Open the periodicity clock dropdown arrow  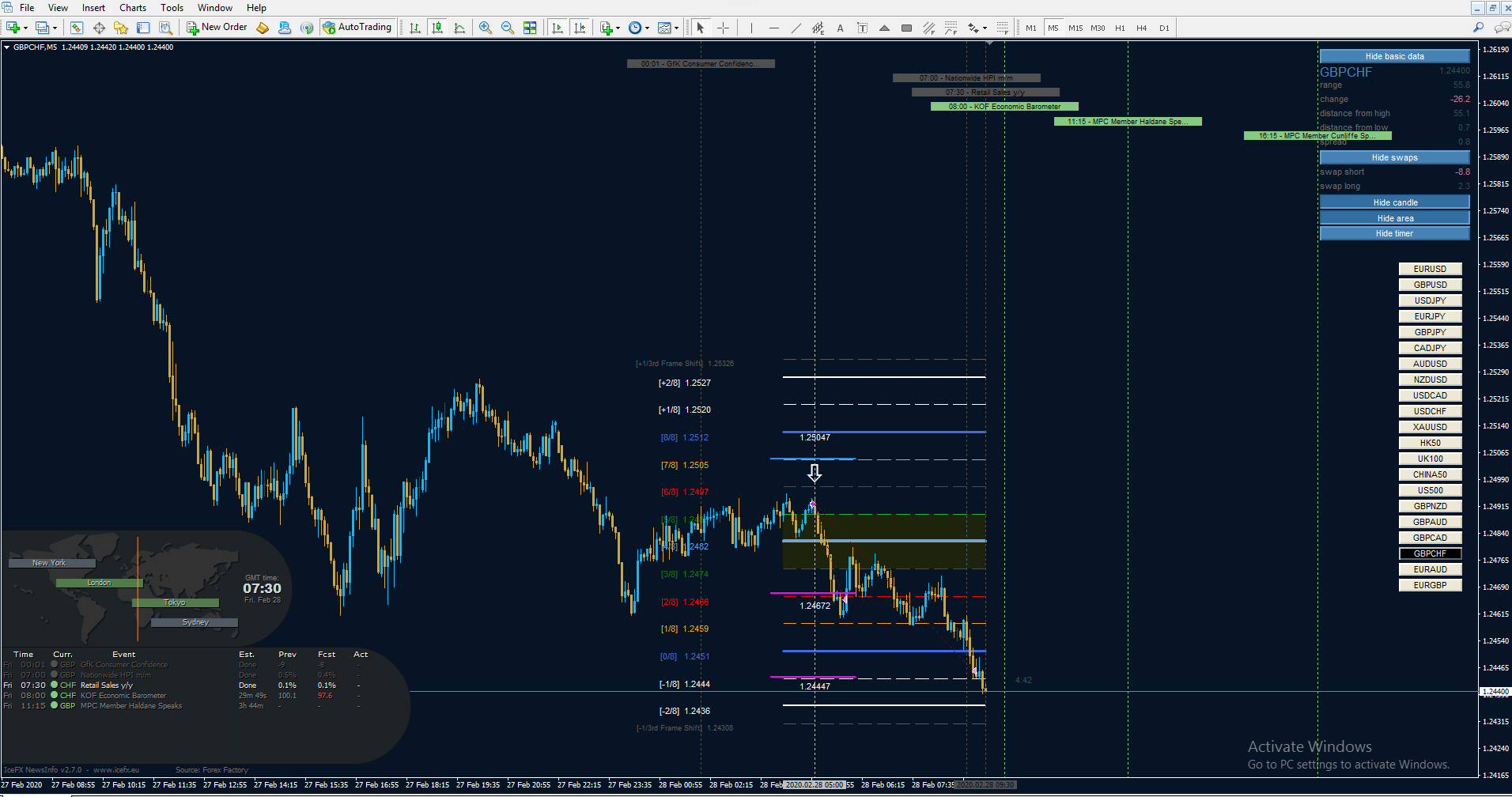pyautogui.click(x=647, y=28)
